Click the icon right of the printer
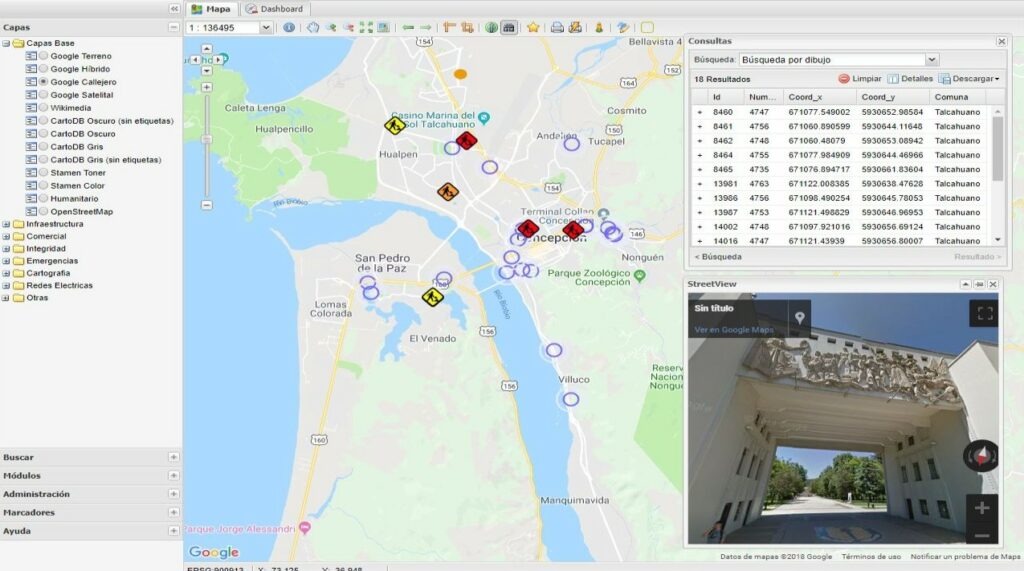This screenshot has height=571, width=1024. (x=575, y=27)
